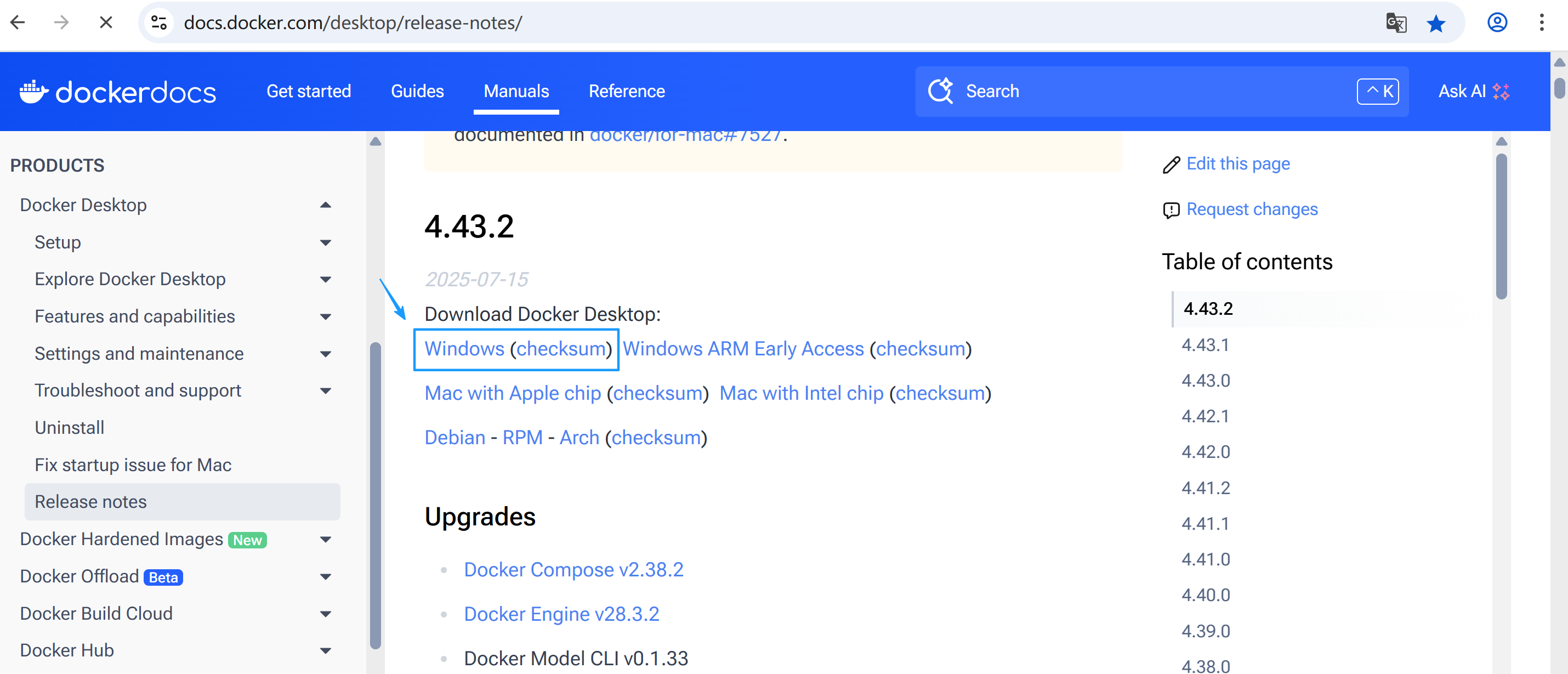Expand Docker Hardened Images arrow
Screen dimensions: 1568x674
pyautogui.click(x=326, y=540)
